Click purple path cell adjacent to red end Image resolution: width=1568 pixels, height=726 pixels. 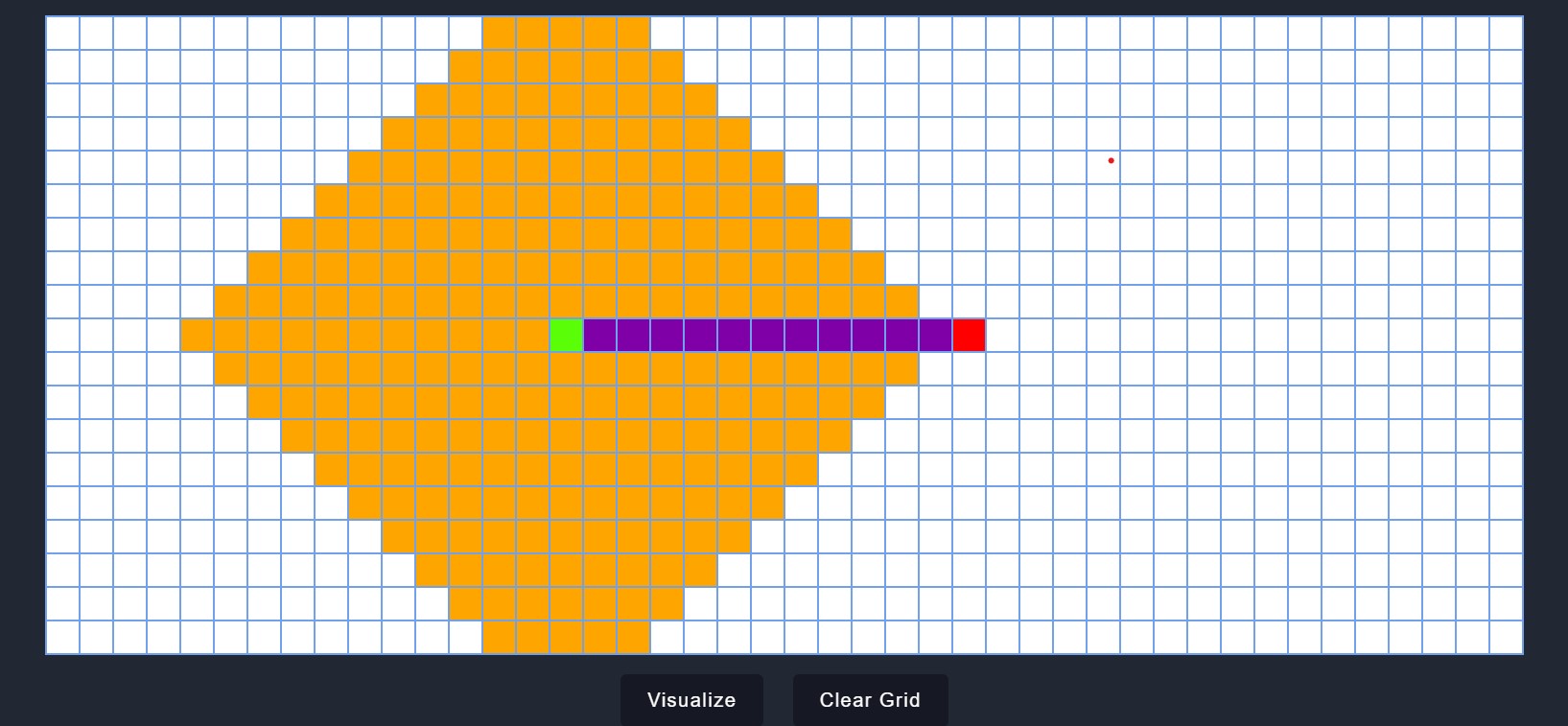(935, 336)
